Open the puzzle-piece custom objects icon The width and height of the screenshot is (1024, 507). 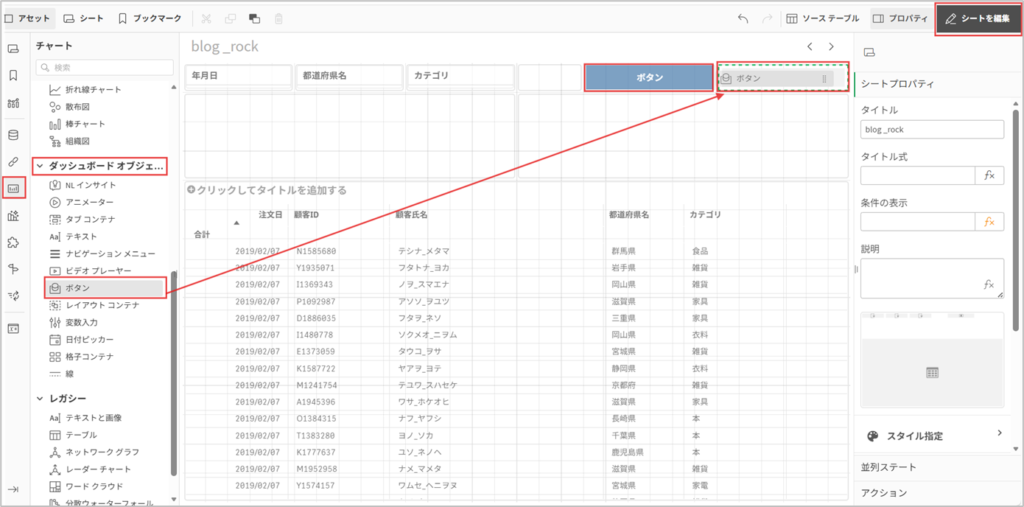pos(14,241)
